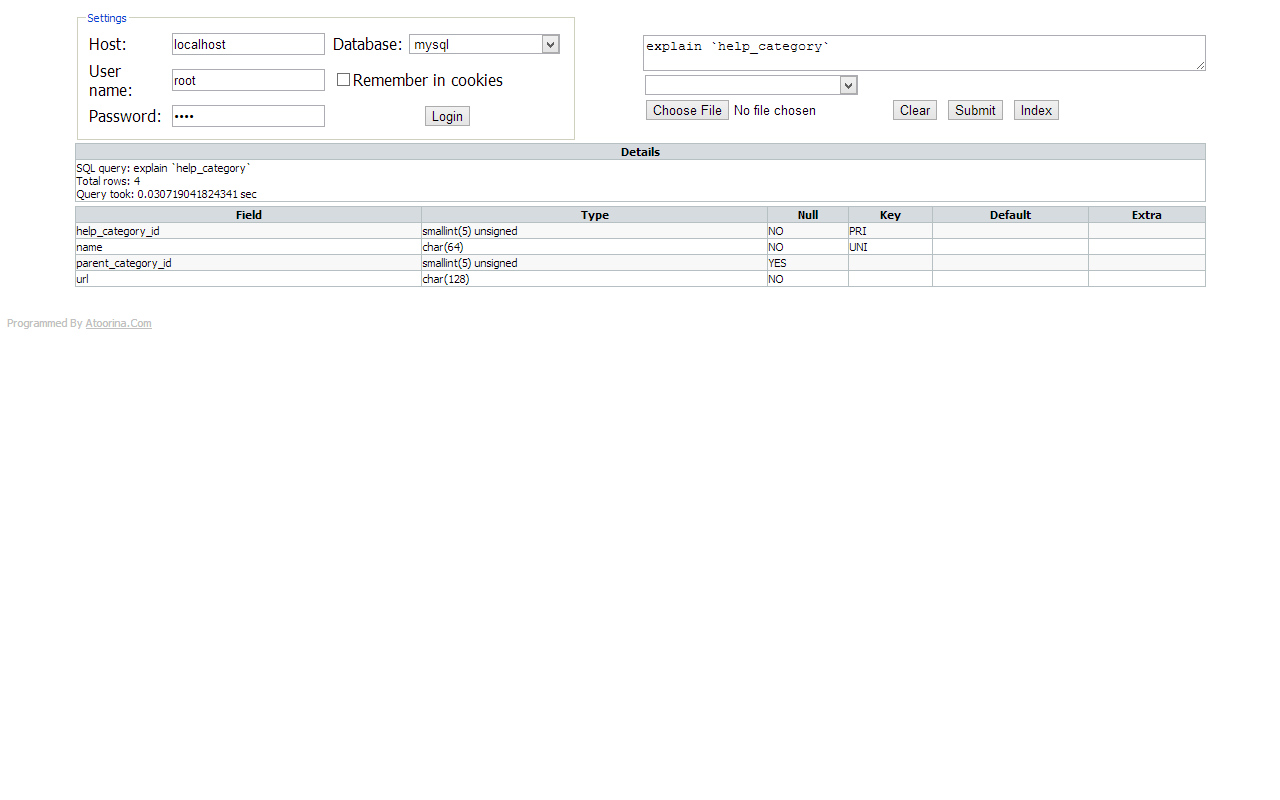1280x800 pixels.
Task: Click the Query took time text
Action: (166, 194)
